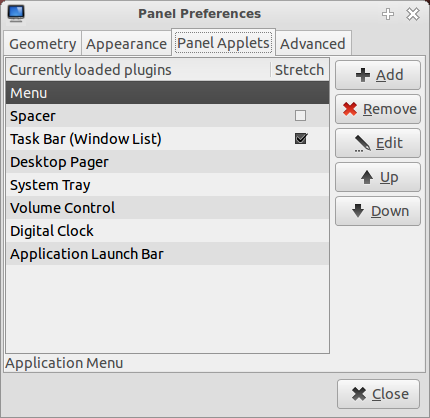Image resolution: width=430 pixels, height=418 pixels.
Task: Enable Stretch checkbox for Spacer
Action: click(x=300, y=116)
